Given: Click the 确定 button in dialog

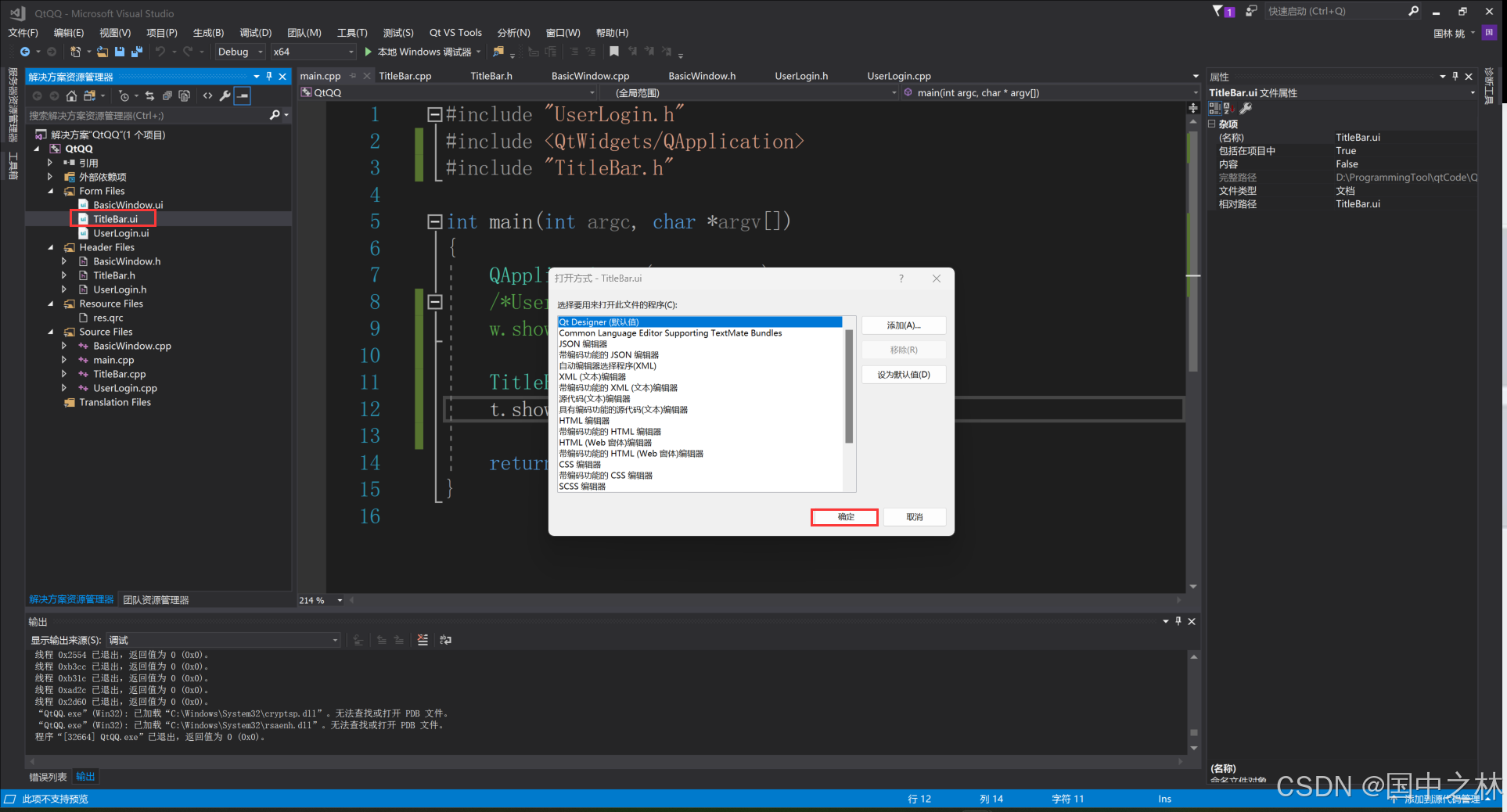Looking at the screenshot, I should (x=846, y=517).
